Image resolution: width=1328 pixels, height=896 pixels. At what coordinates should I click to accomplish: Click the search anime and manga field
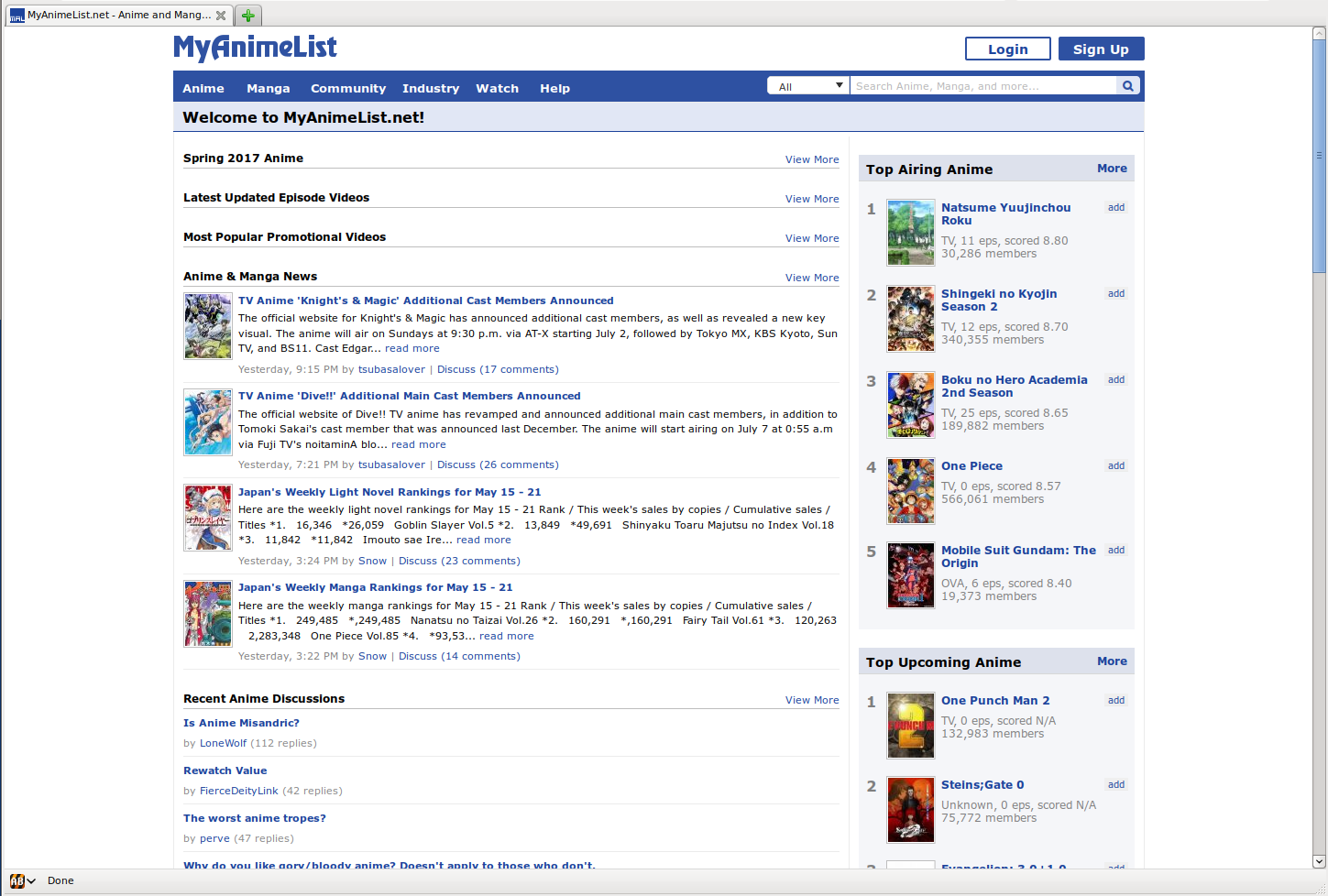point(982,86)
